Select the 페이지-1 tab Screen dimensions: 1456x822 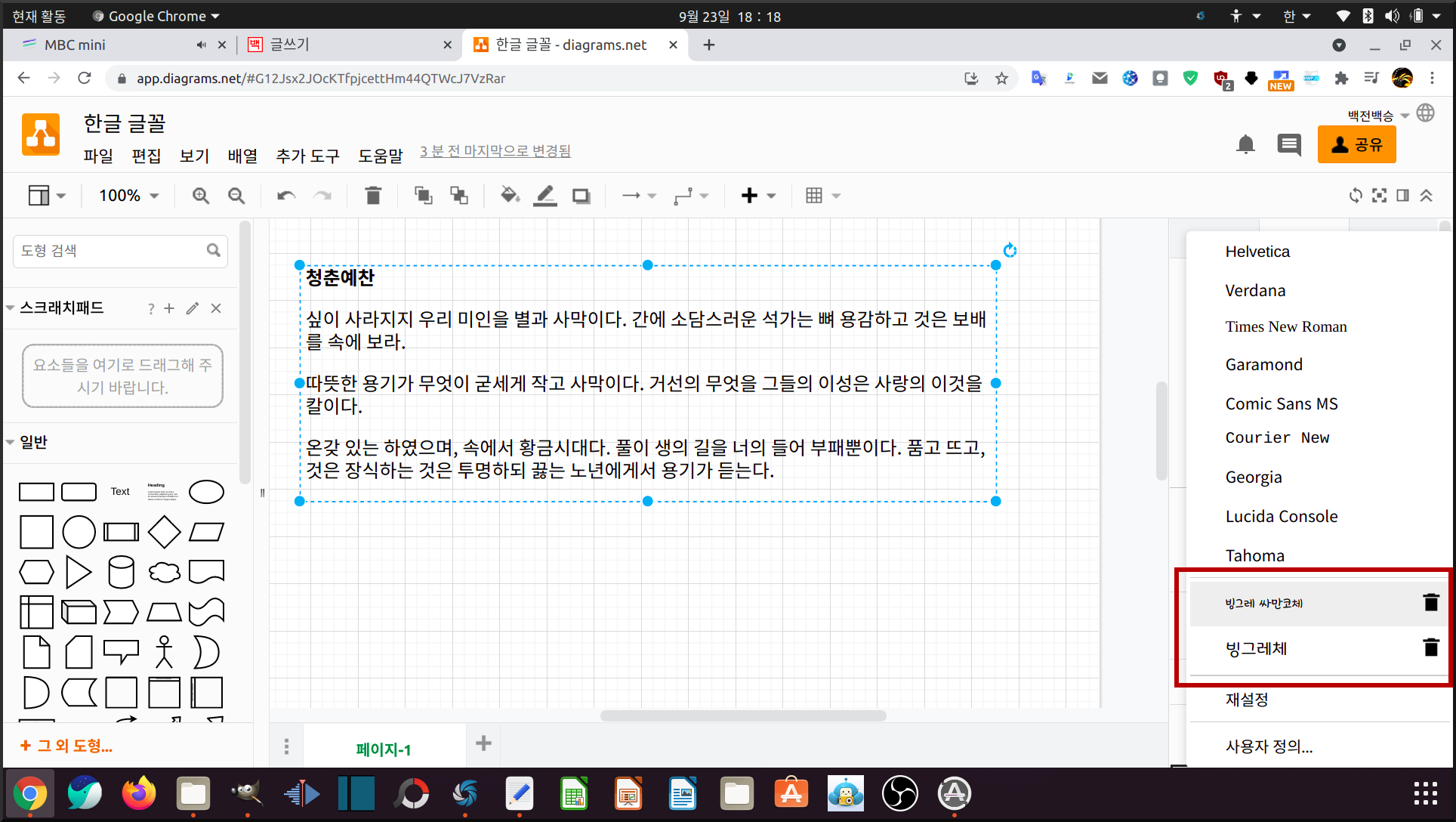[384, 749]
